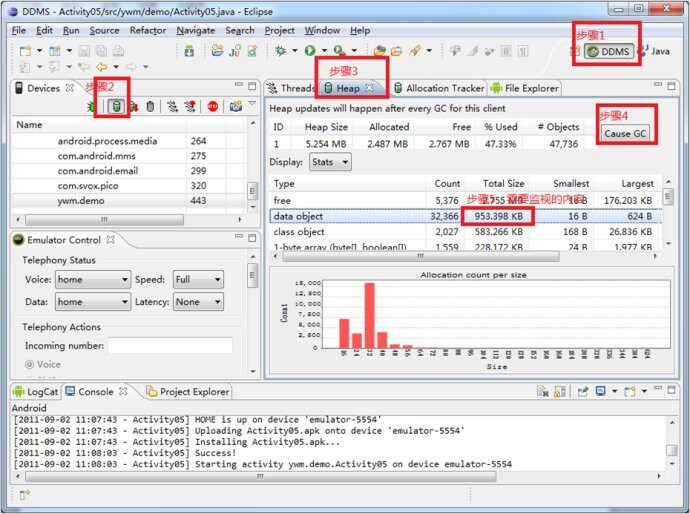Open the Java perspective
Image resolution: width=690 pixels, height=514 pixels.
[654, 51]
